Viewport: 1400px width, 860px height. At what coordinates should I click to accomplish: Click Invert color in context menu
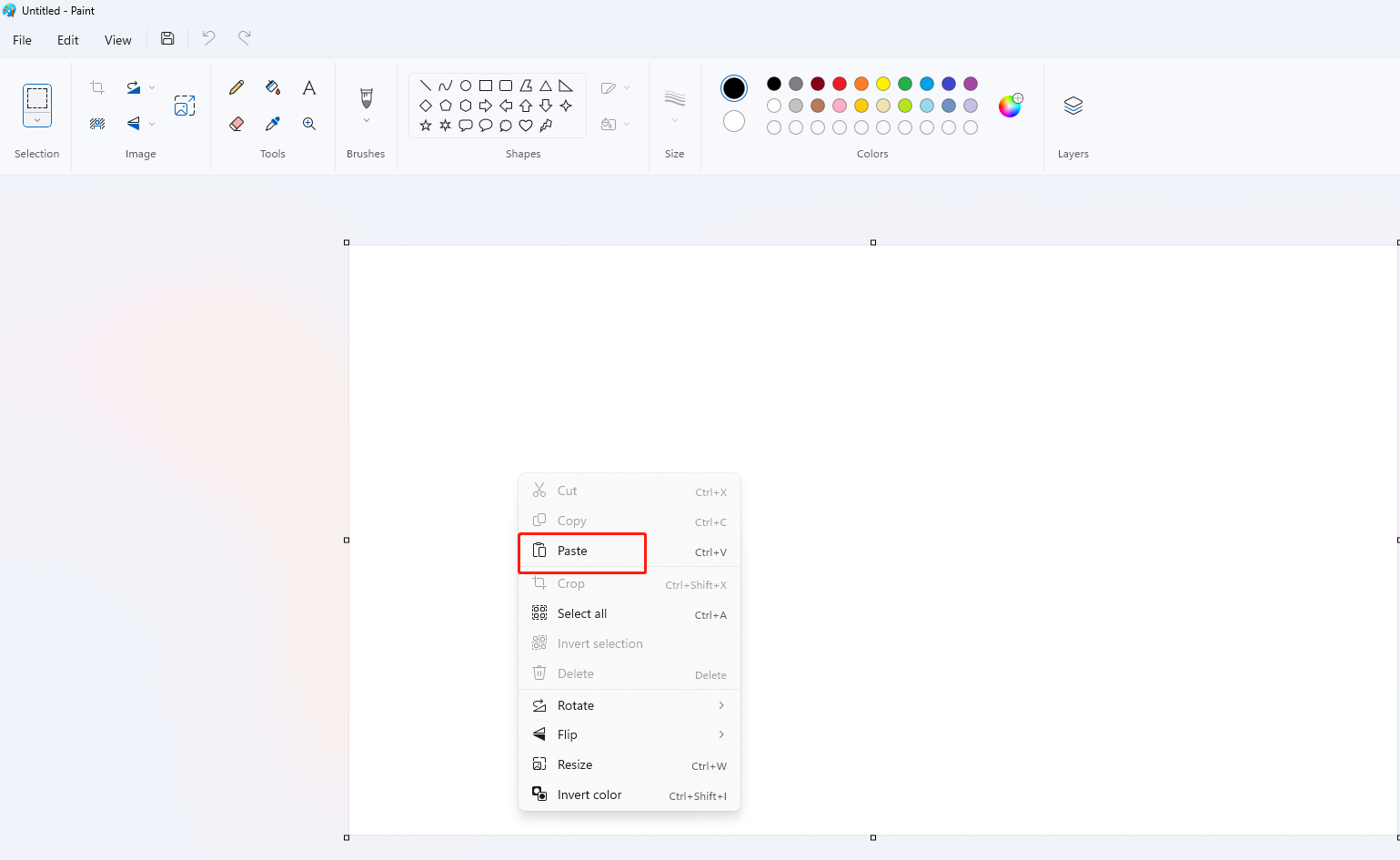589,794
